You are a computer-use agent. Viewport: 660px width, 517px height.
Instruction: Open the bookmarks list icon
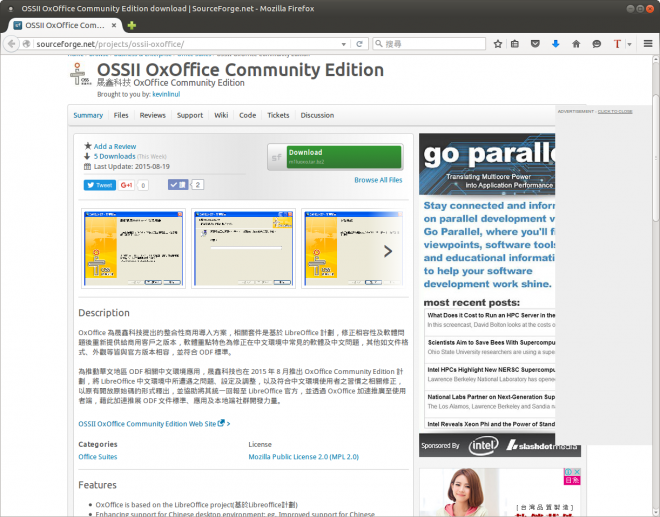[515, 44]
